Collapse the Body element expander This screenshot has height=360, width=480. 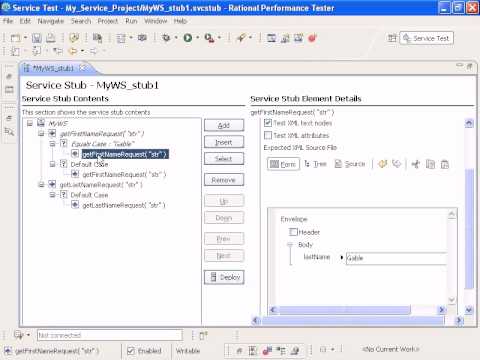[290, 245]
